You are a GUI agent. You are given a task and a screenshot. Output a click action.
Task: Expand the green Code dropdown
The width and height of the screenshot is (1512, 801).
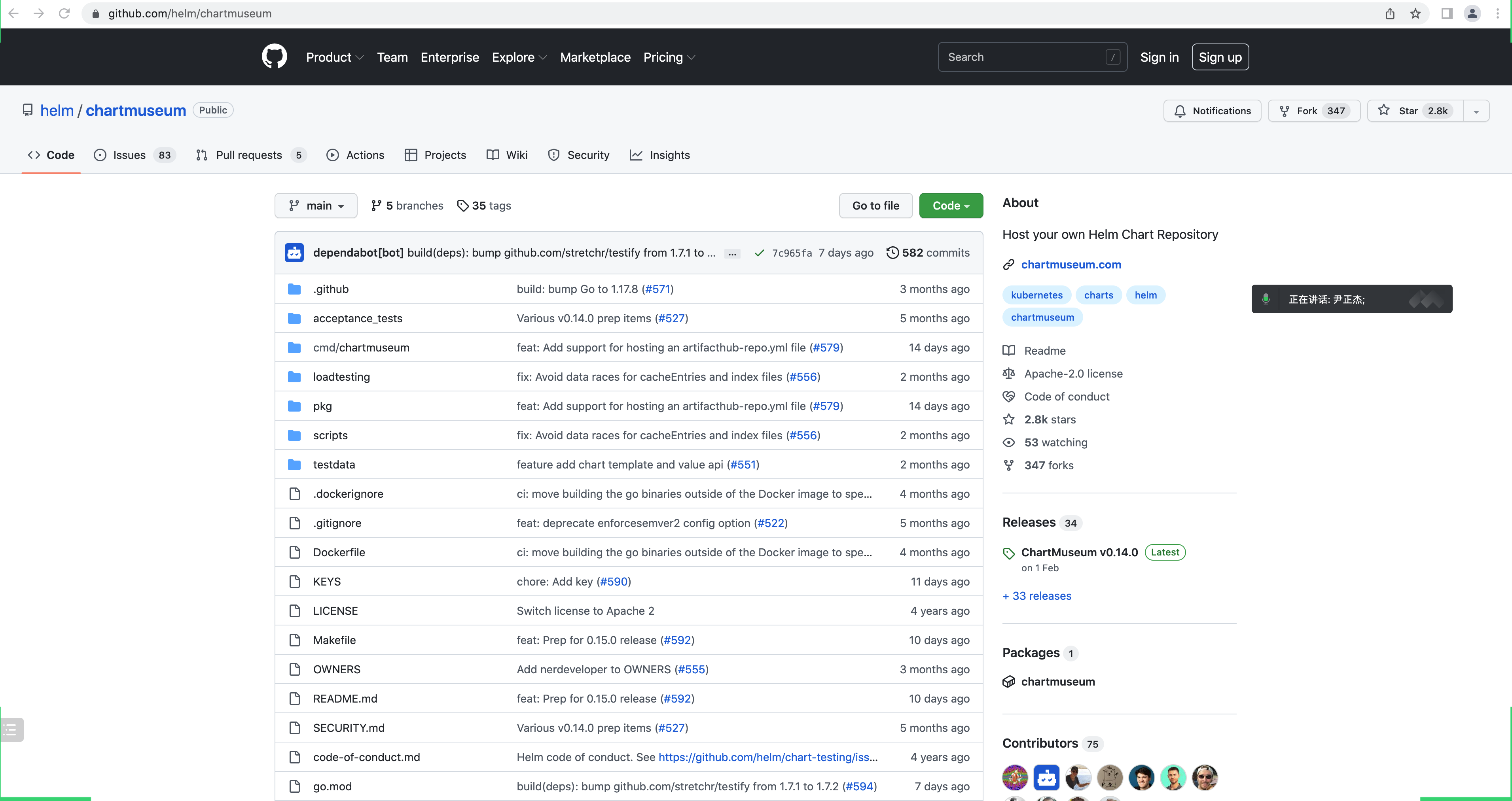(950, 206)
